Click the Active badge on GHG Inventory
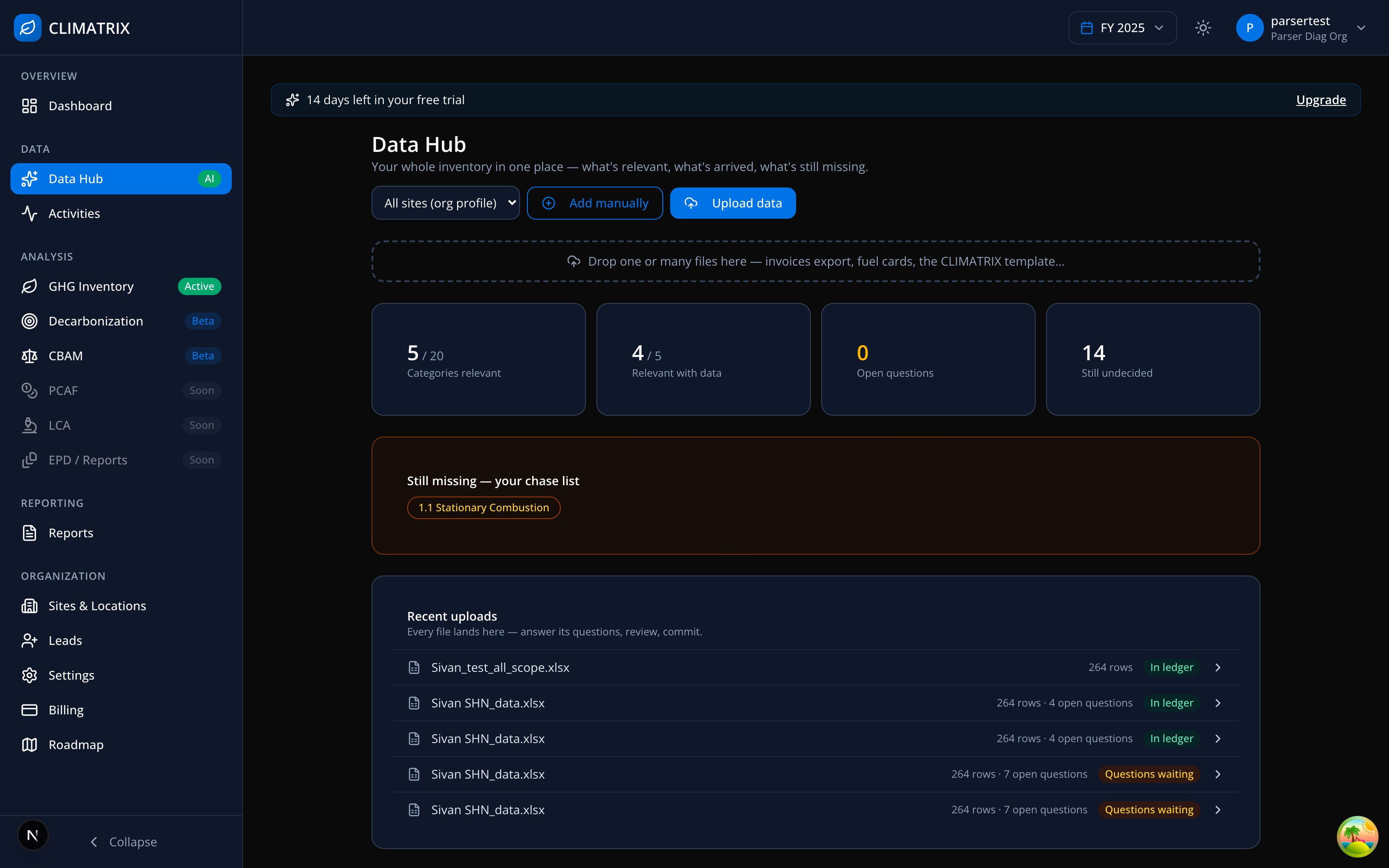The height and width of the screenshot is (868, 1389). (x=199, y=286)
